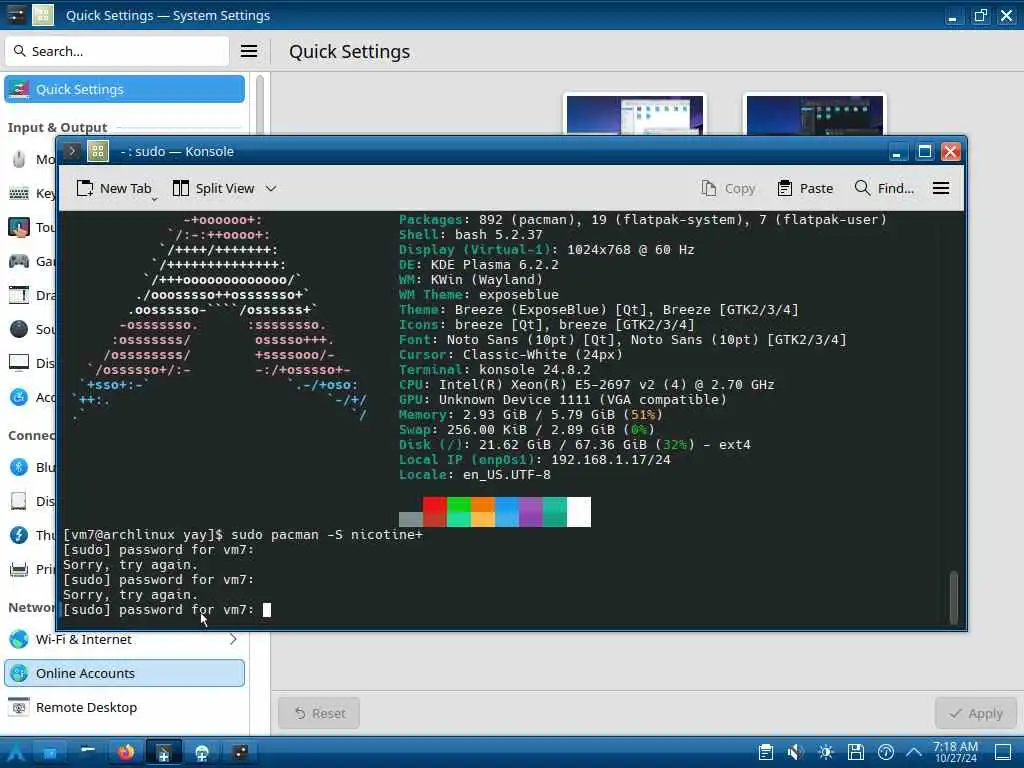Expand the Wi-Fi & Internet chevron
Viewport: 1024px width, 768px height.
coord(233,639)
